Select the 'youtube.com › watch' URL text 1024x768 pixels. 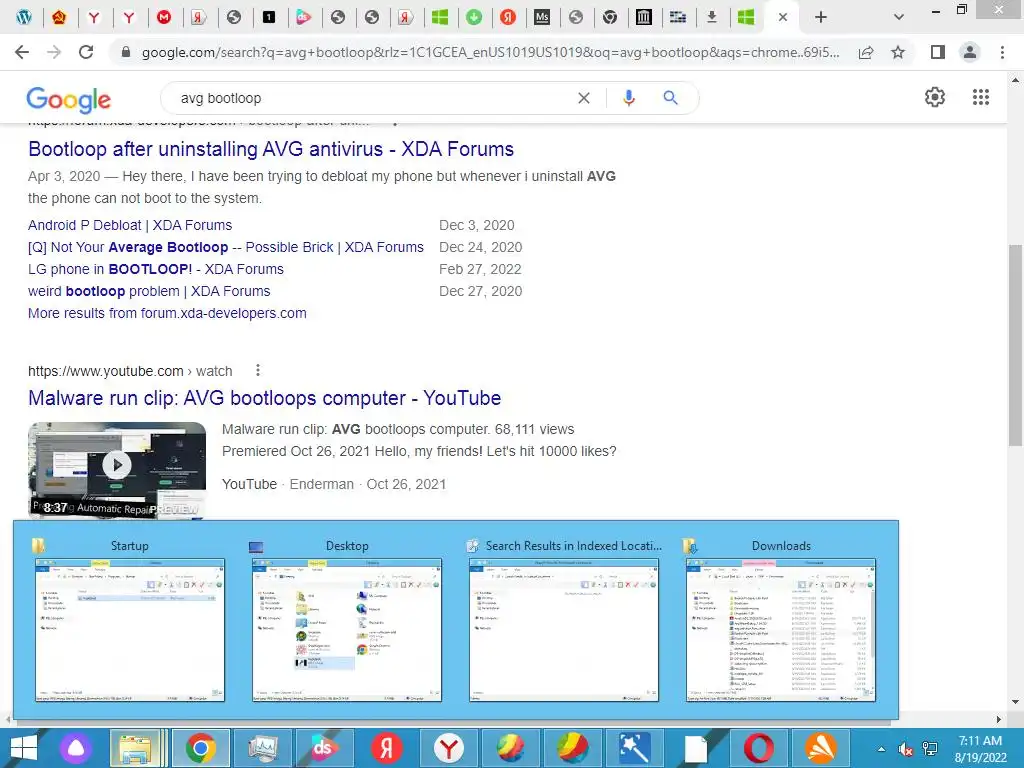click(130, 371)
